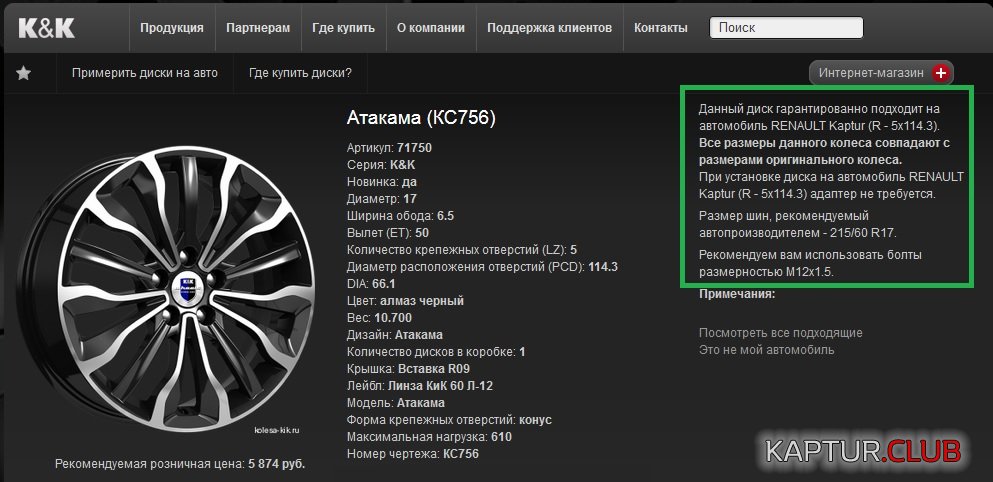The height and width of the screenshot is (482, 993).
Task: Click the Рекомендуемая розничная цена text
Action: point(180,464)
